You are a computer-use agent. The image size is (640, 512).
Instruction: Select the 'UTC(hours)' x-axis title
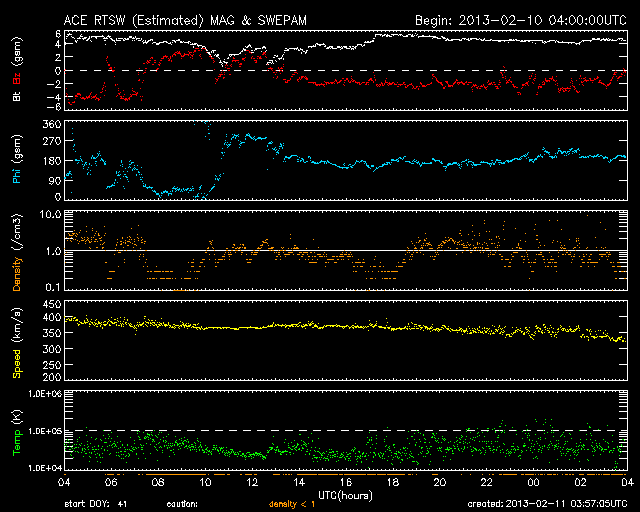(x=345, y=496)
